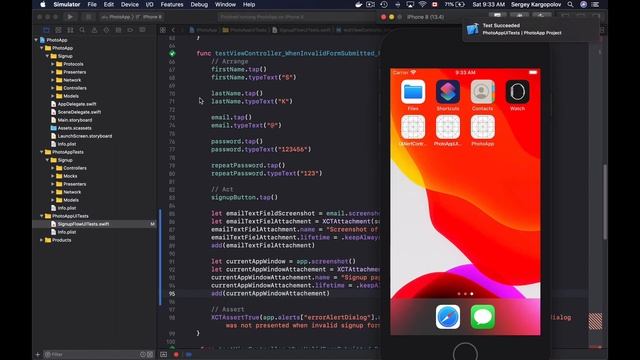
Task: Open the Features menu
Action: 172,4
